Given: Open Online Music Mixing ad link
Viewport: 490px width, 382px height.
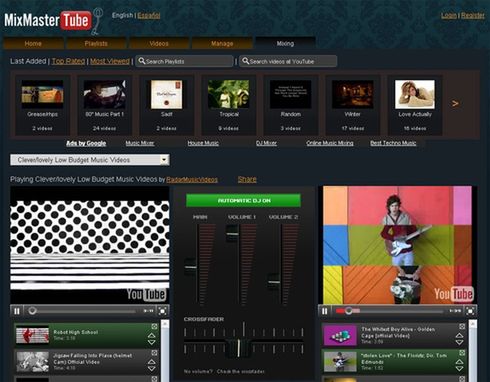Looking at the screenshot, I should pos(330,143).
